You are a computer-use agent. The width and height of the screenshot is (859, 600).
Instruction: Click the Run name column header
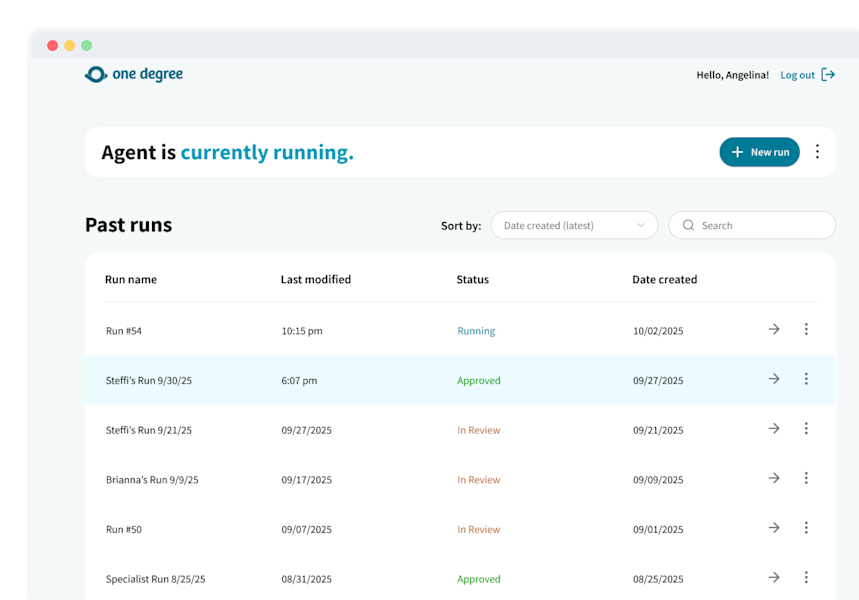[131, 279]
